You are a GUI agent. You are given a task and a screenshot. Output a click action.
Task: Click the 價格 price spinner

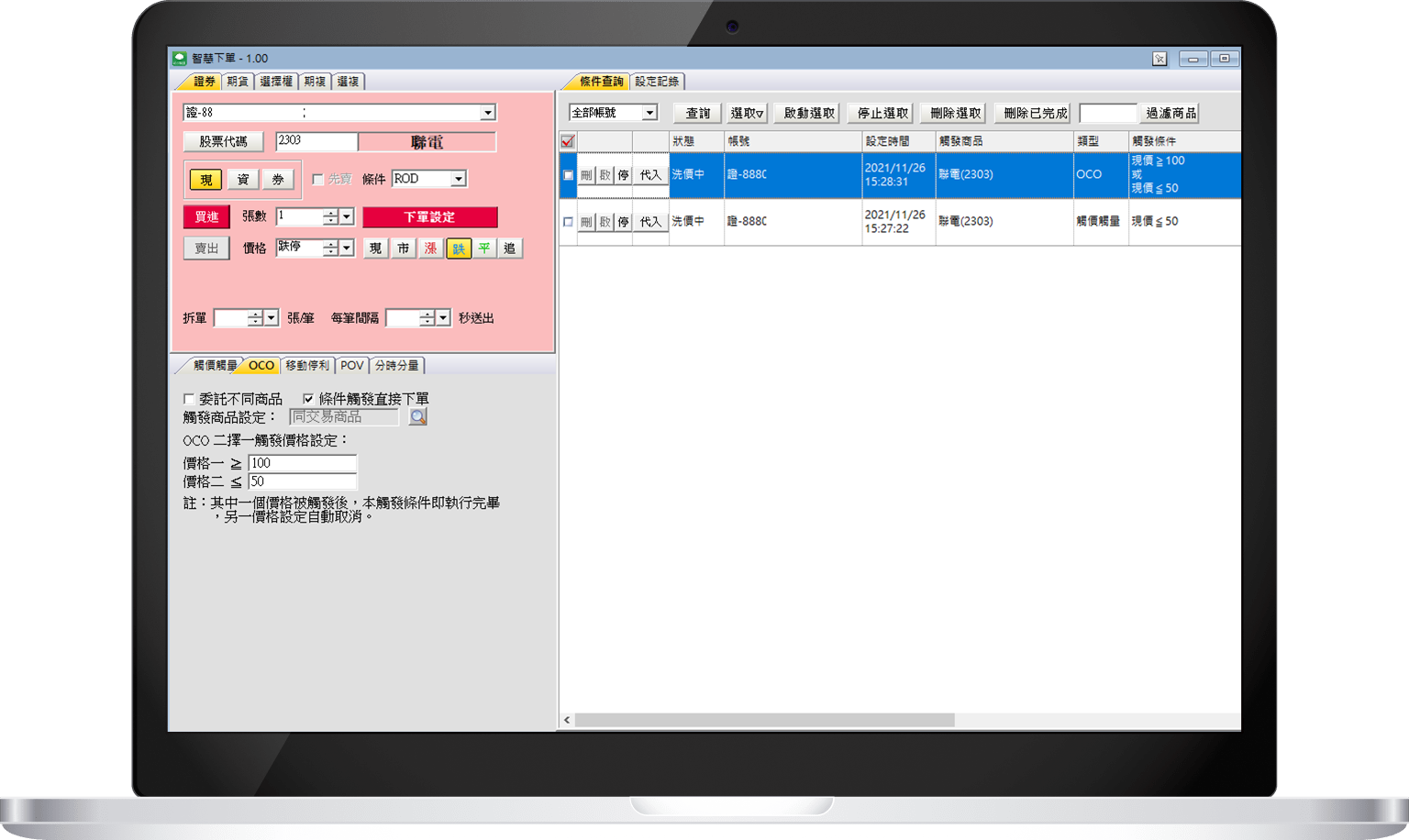[x=331, y=249]
